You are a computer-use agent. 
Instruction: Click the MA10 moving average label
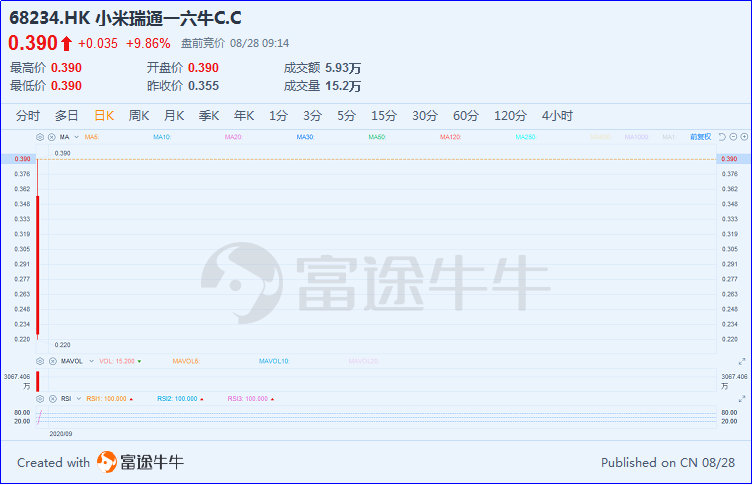pyautogui.click(x=162, y=137)
